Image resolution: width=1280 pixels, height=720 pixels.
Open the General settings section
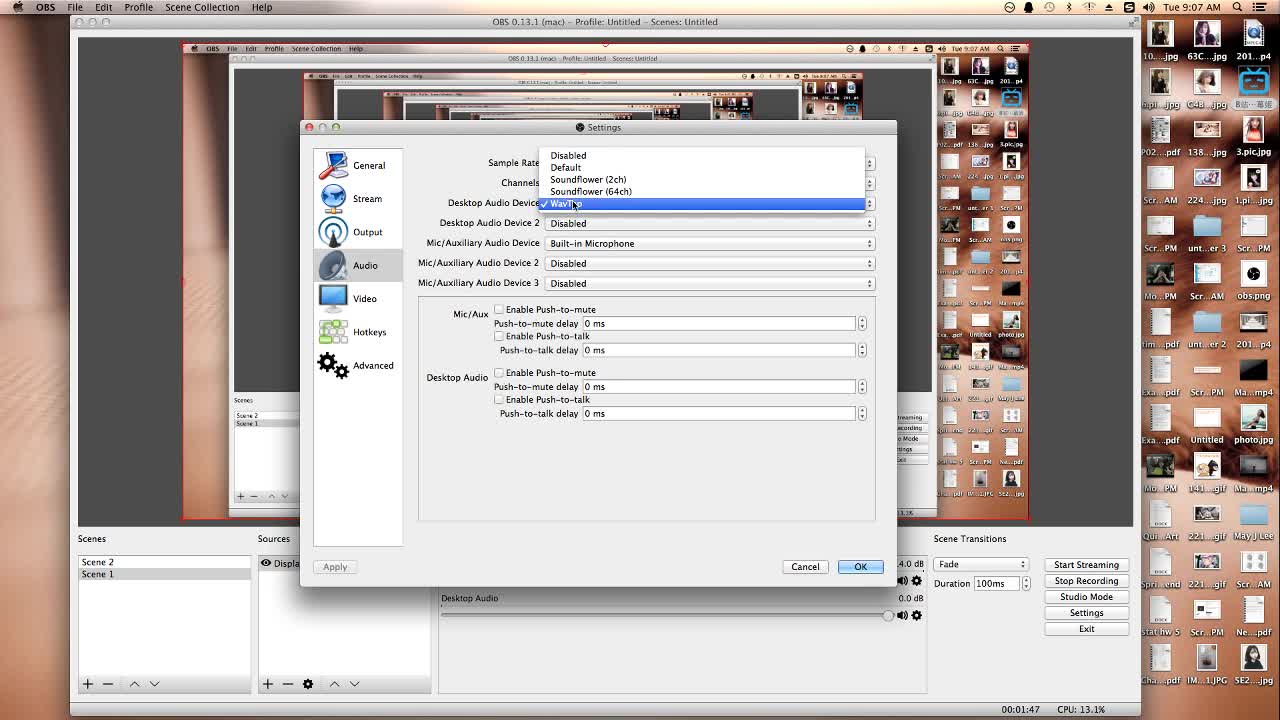358,165
